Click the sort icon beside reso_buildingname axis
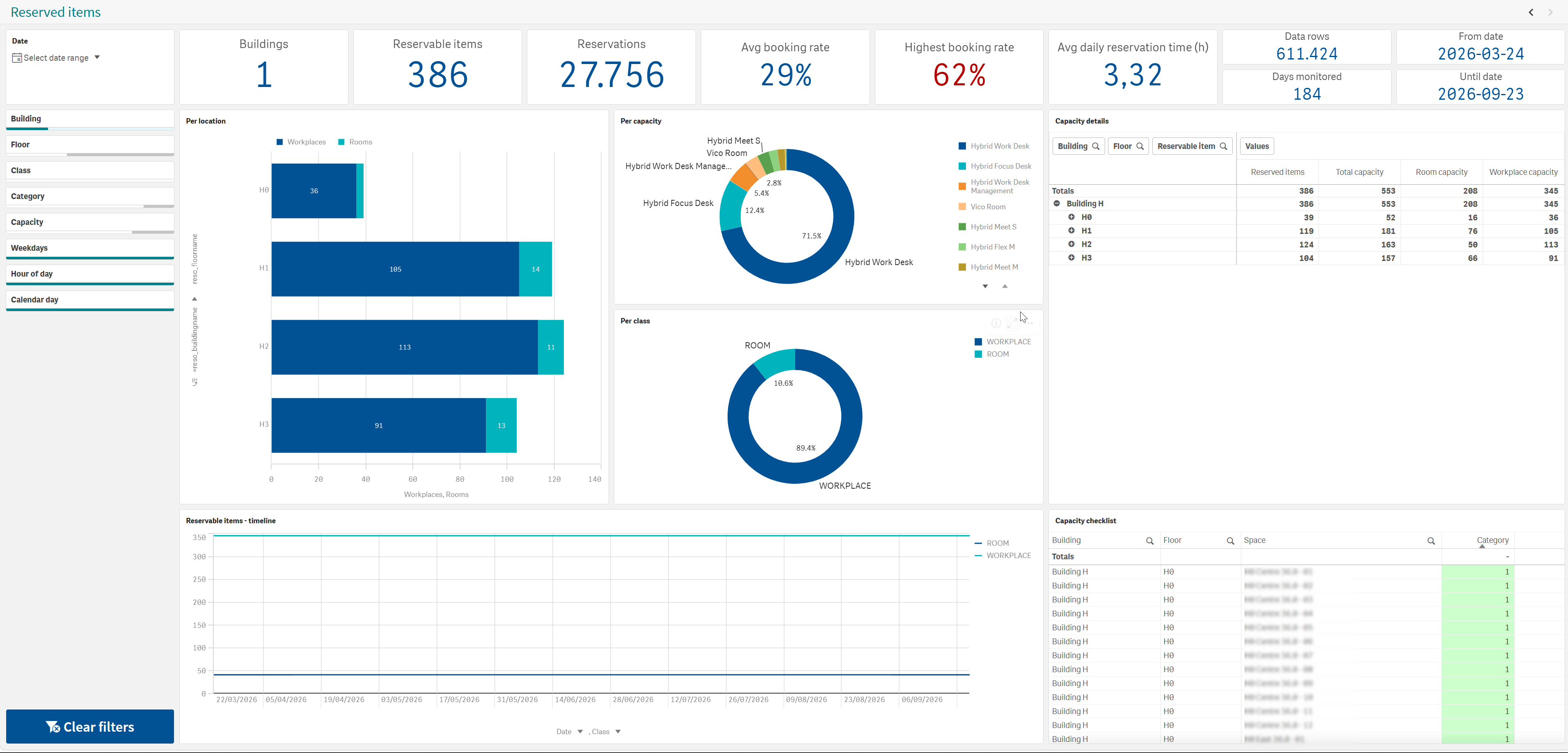 (195, 382)
